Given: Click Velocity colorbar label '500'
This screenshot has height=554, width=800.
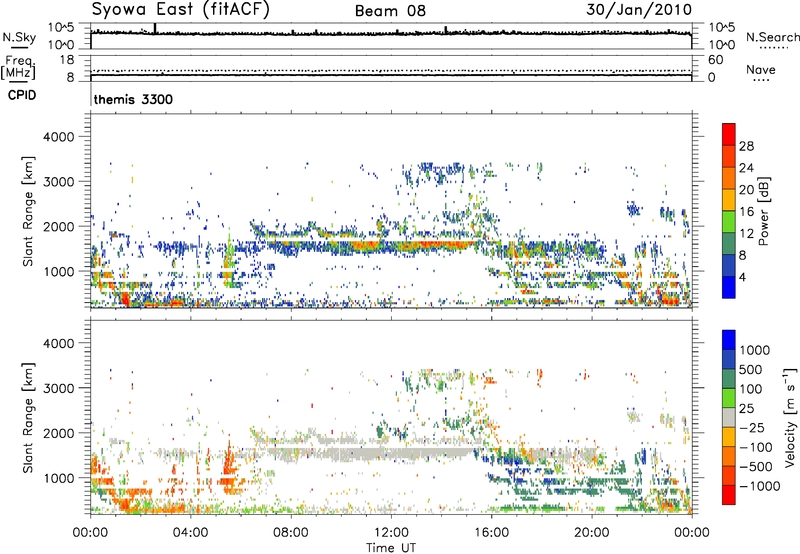Looking at the screenshot, I should point(751,369).
